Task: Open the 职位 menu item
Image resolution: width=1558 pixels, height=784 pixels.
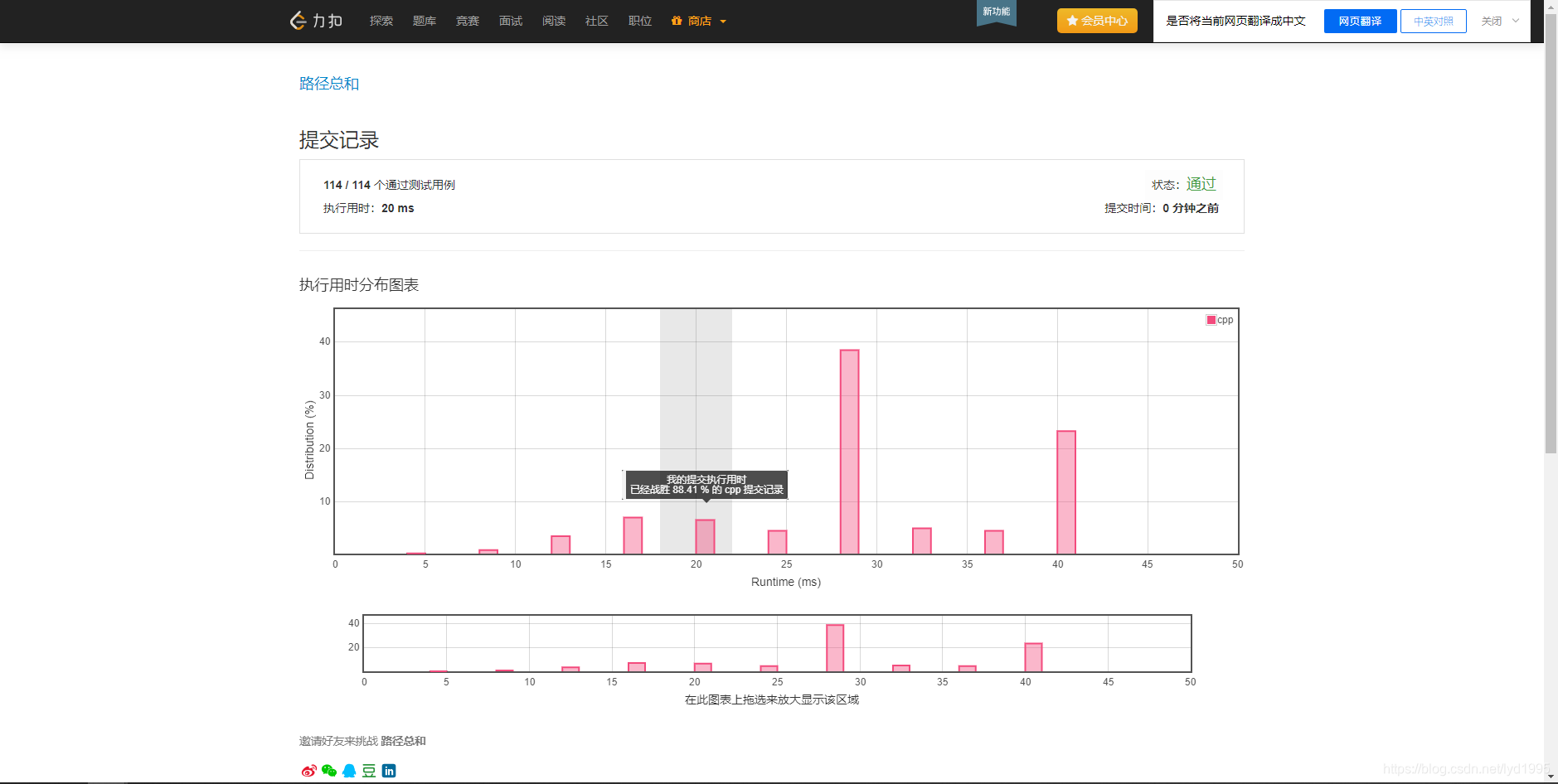Action: pos(640,21)
